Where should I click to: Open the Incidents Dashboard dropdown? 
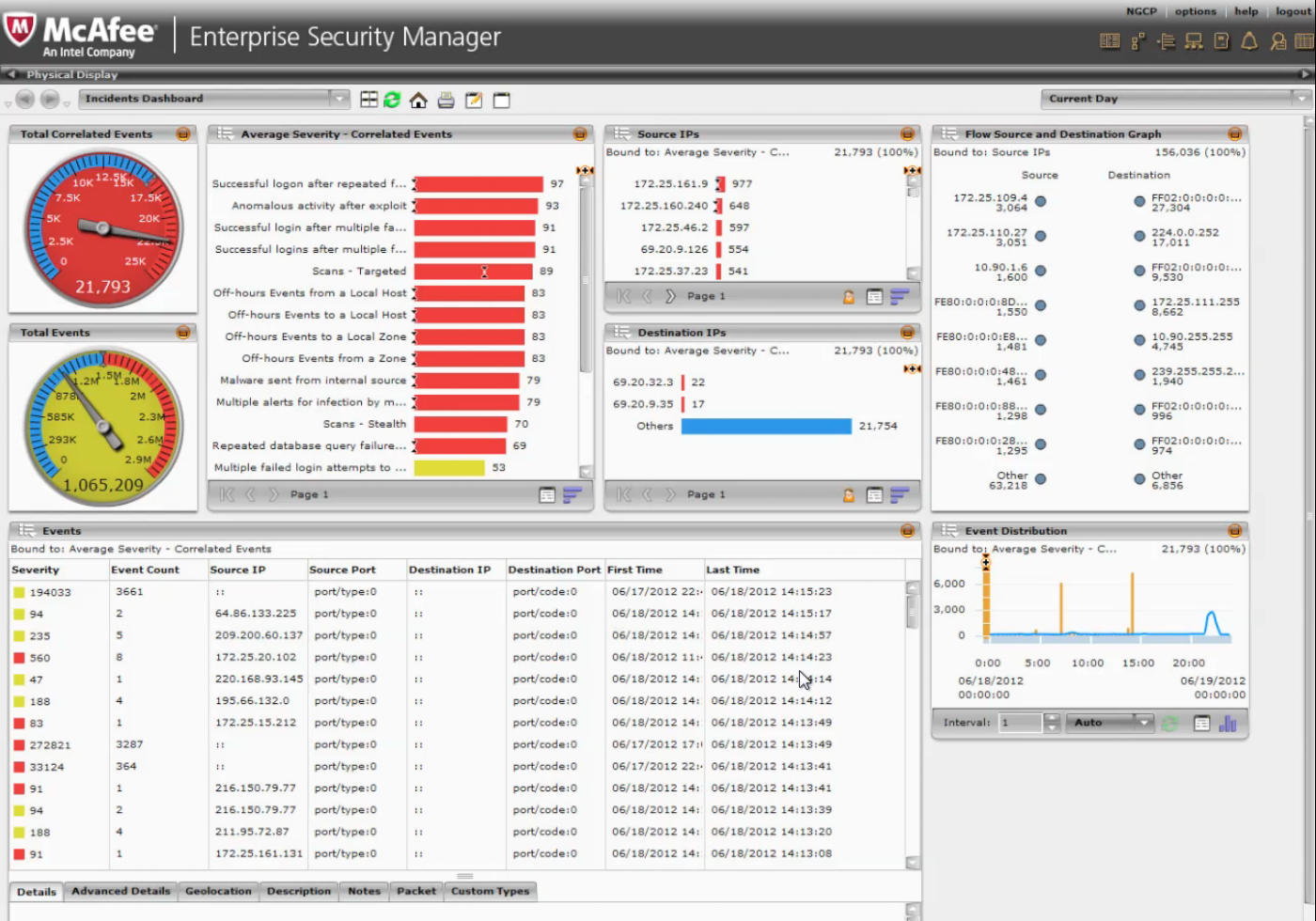339,99
